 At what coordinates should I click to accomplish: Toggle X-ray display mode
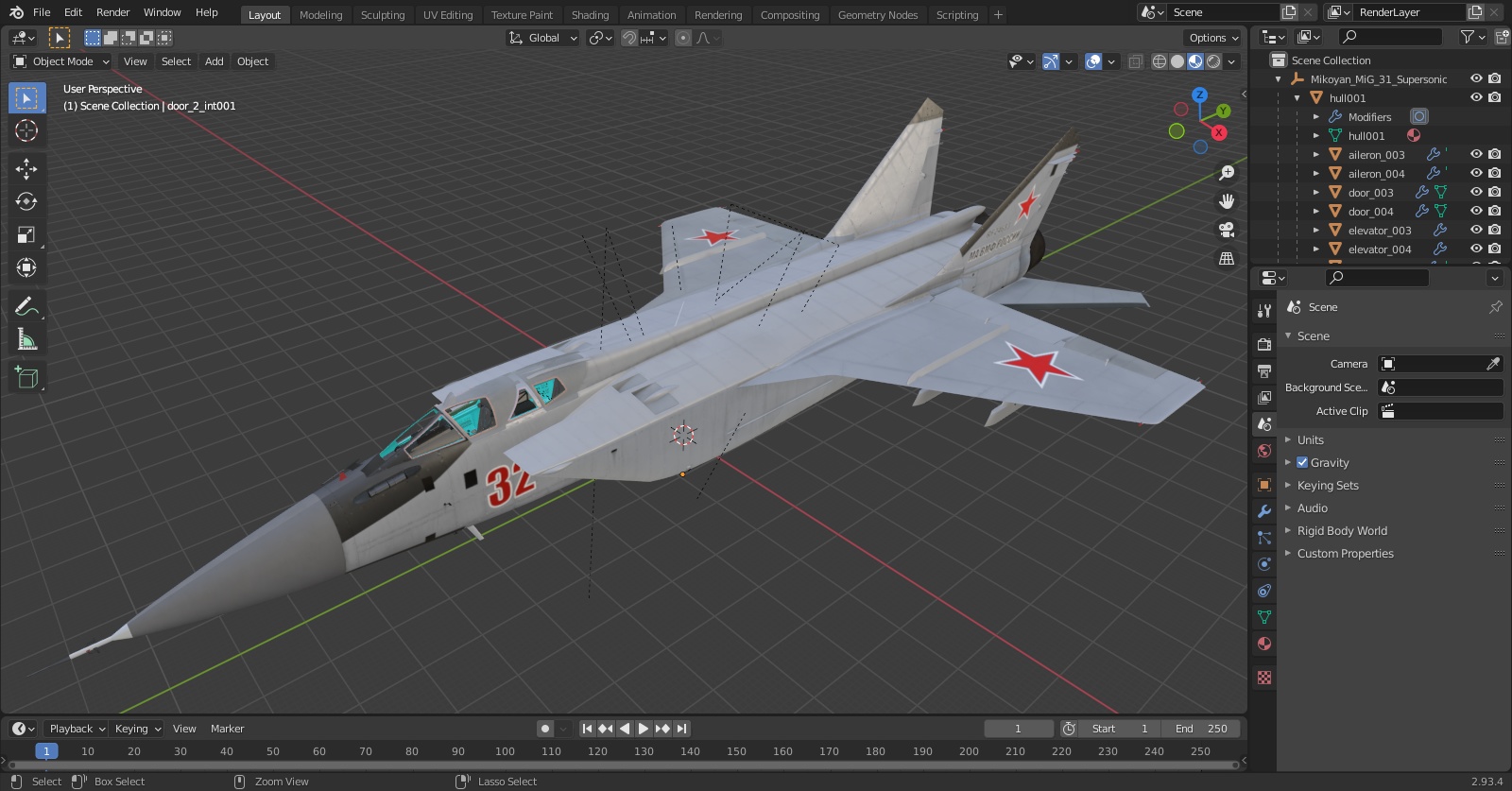(x=1136, y=61)
